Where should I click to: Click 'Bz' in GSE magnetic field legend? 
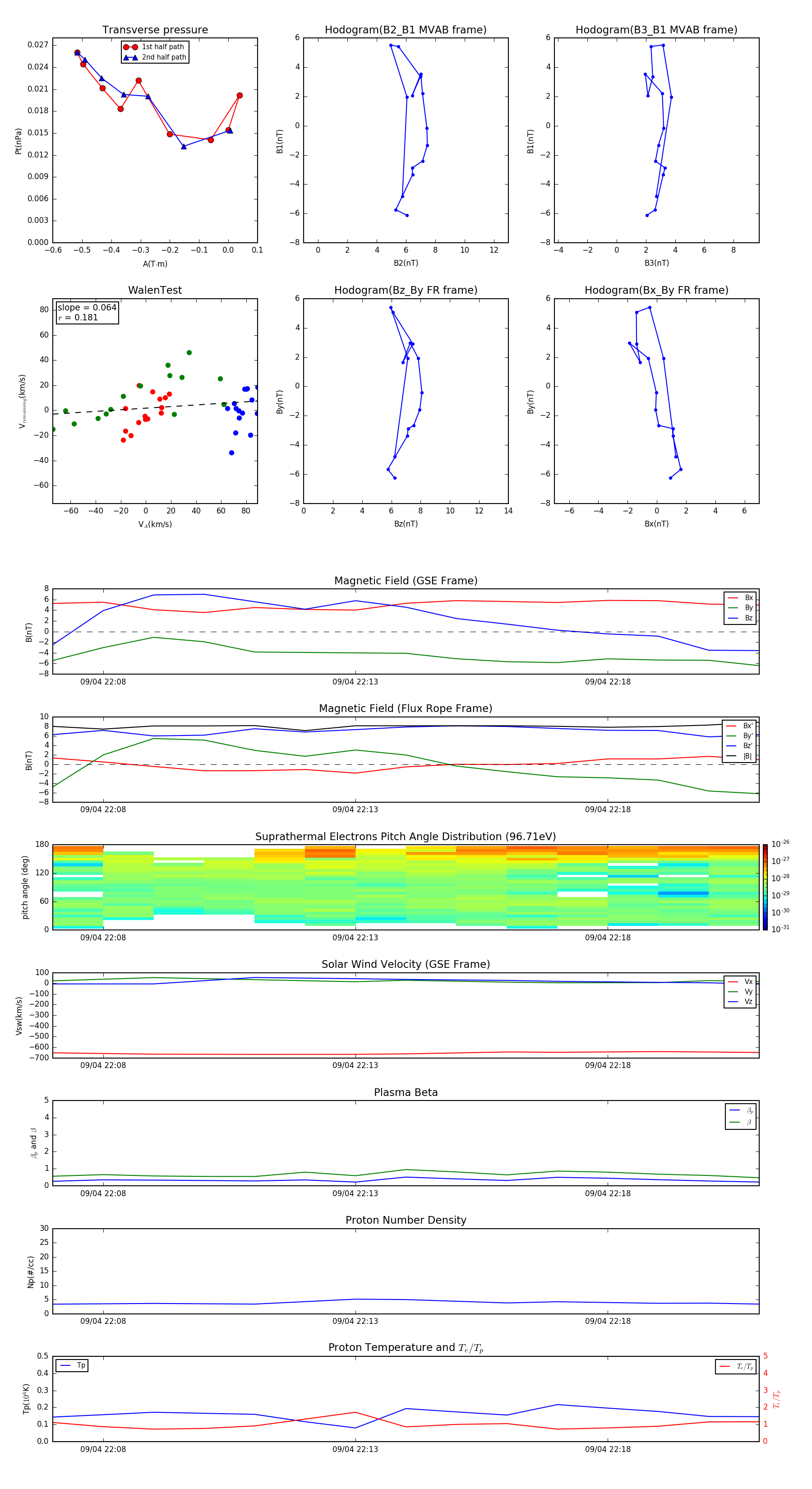tap(740, 618)
